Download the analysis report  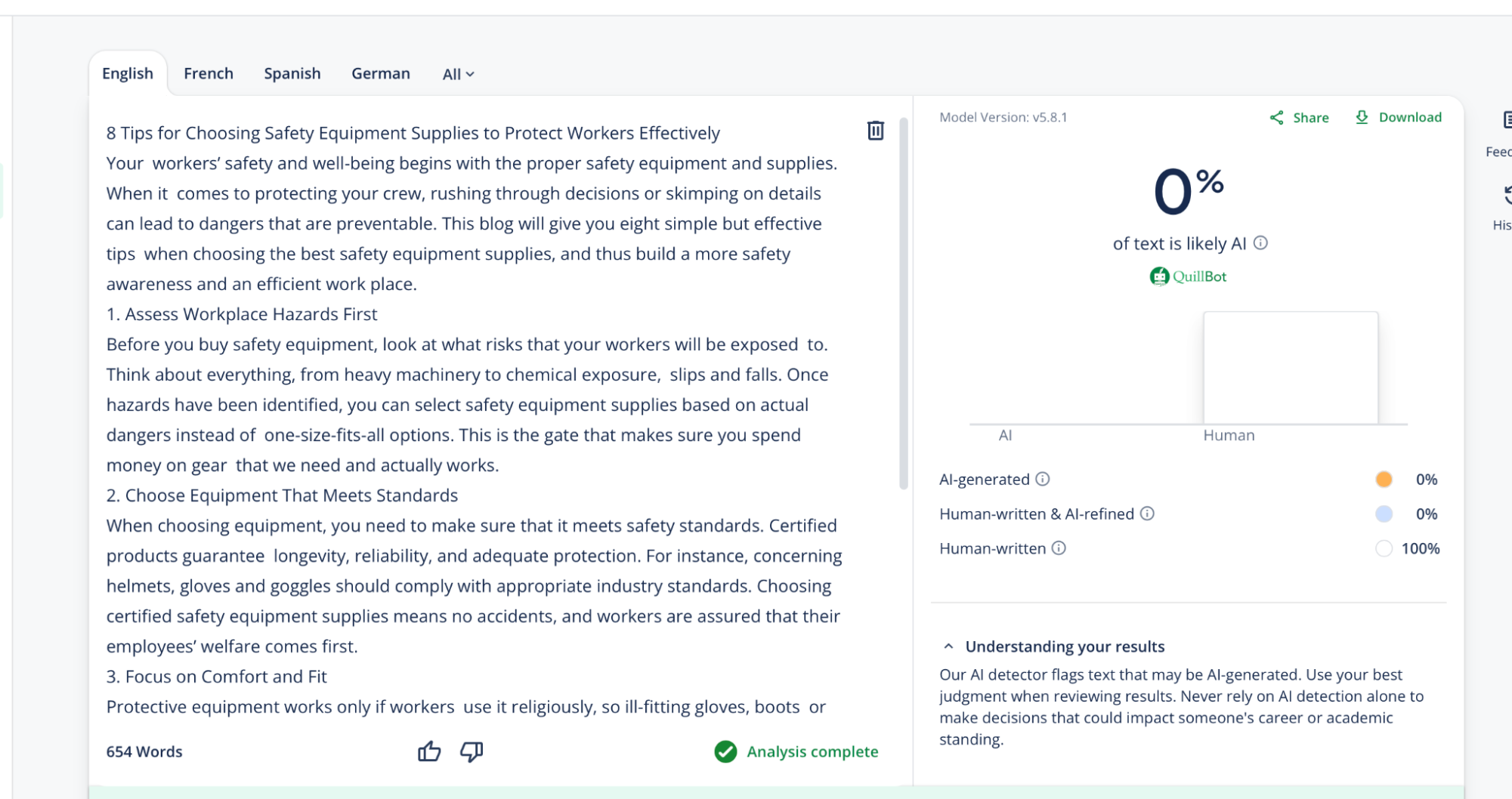(x=1398, y=117)
